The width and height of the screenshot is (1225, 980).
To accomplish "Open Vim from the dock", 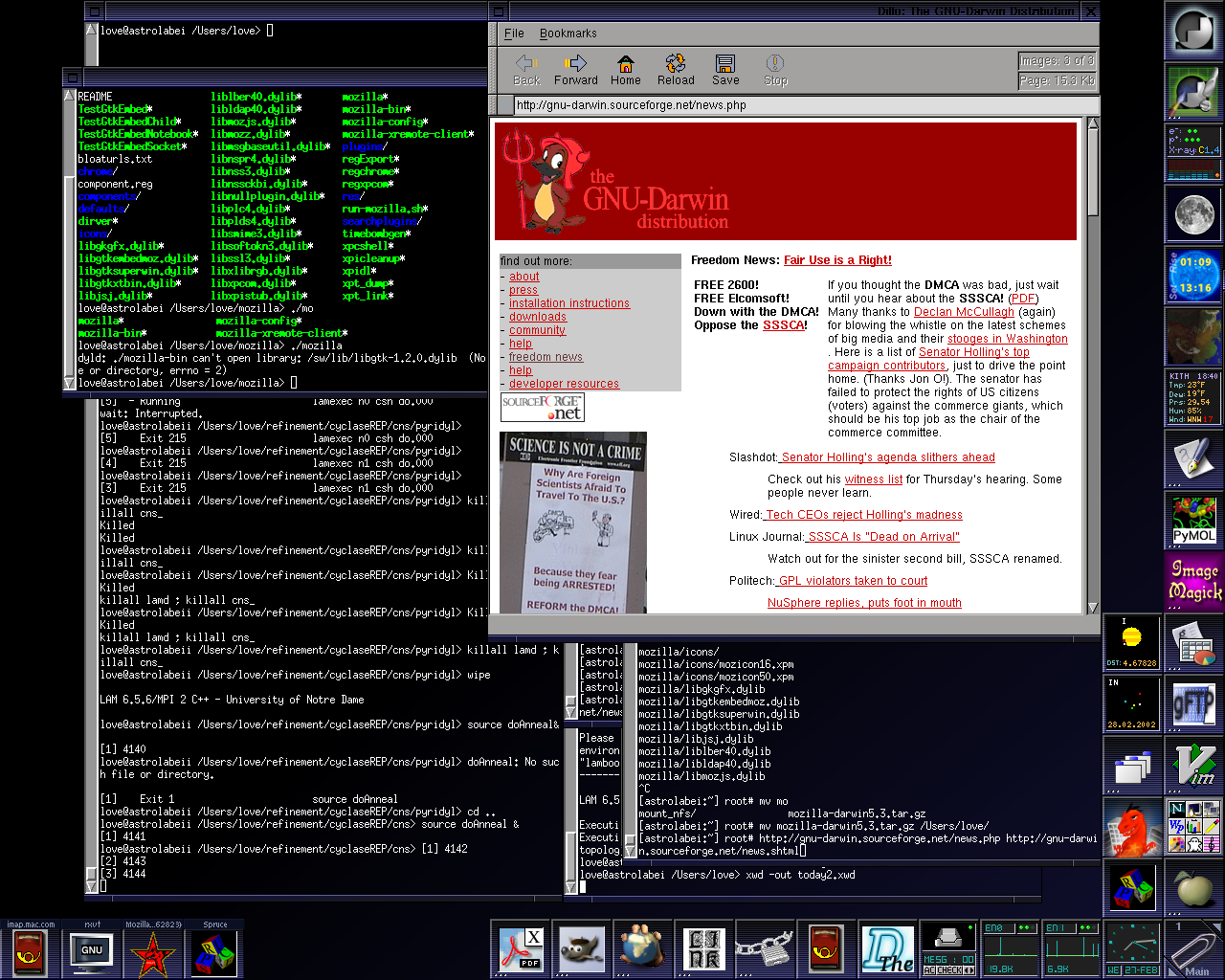I will (x=1193, y=766).
